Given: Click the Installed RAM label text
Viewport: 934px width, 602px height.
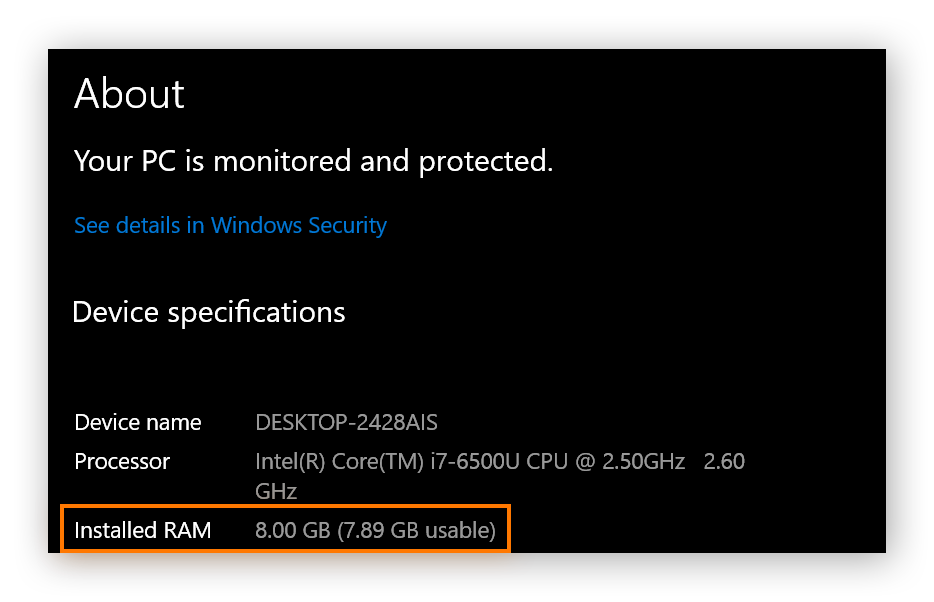Looking at the screenshot, I should pos(142,530).
